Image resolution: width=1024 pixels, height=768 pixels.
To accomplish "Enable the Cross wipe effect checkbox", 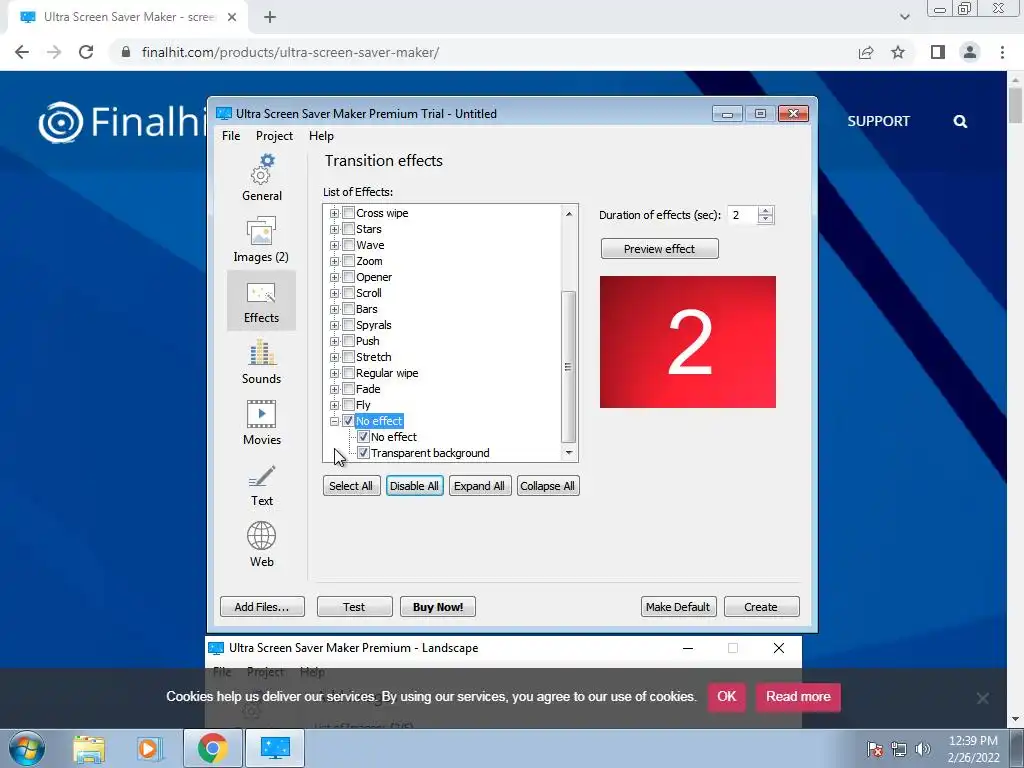I will click(349, 213).
